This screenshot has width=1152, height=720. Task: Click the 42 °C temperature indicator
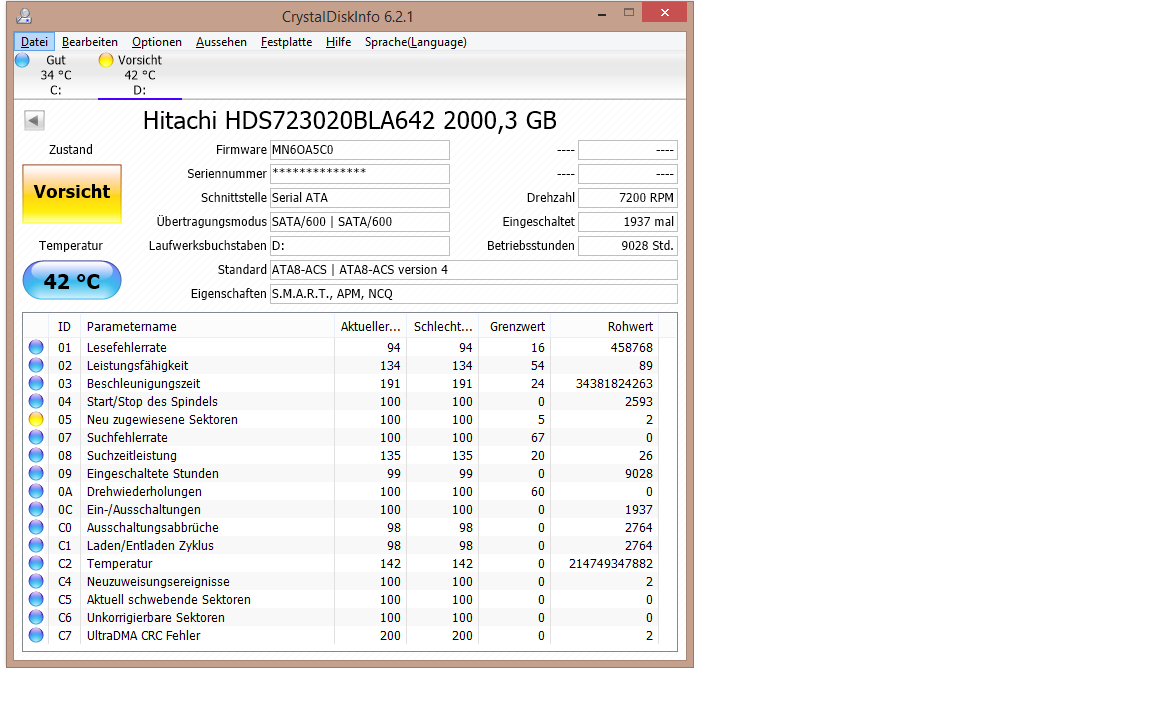tap(72, 281)
